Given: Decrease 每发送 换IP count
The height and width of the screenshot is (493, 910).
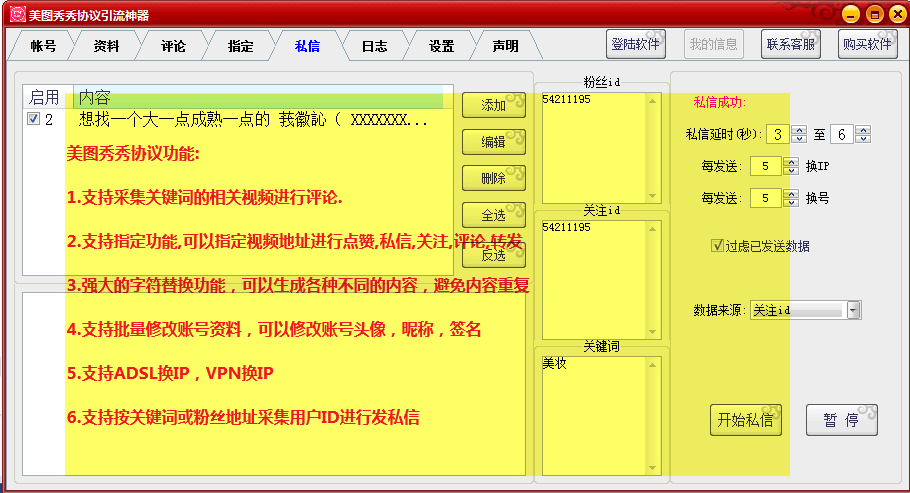Looking at the screenshot, I should coord(791,171).
